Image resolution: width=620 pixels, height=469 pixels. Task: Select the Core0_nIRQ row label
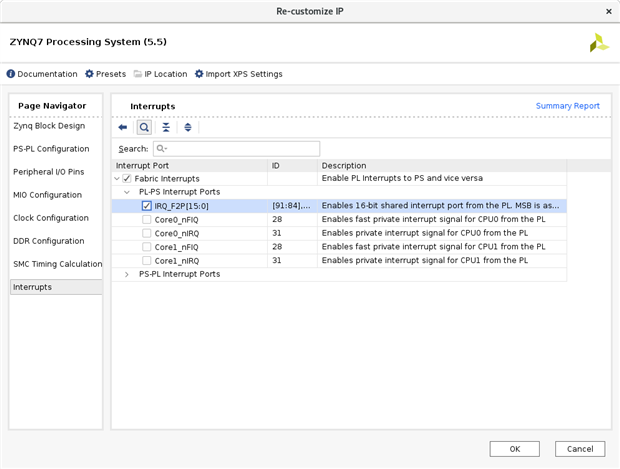pos(177,233)
